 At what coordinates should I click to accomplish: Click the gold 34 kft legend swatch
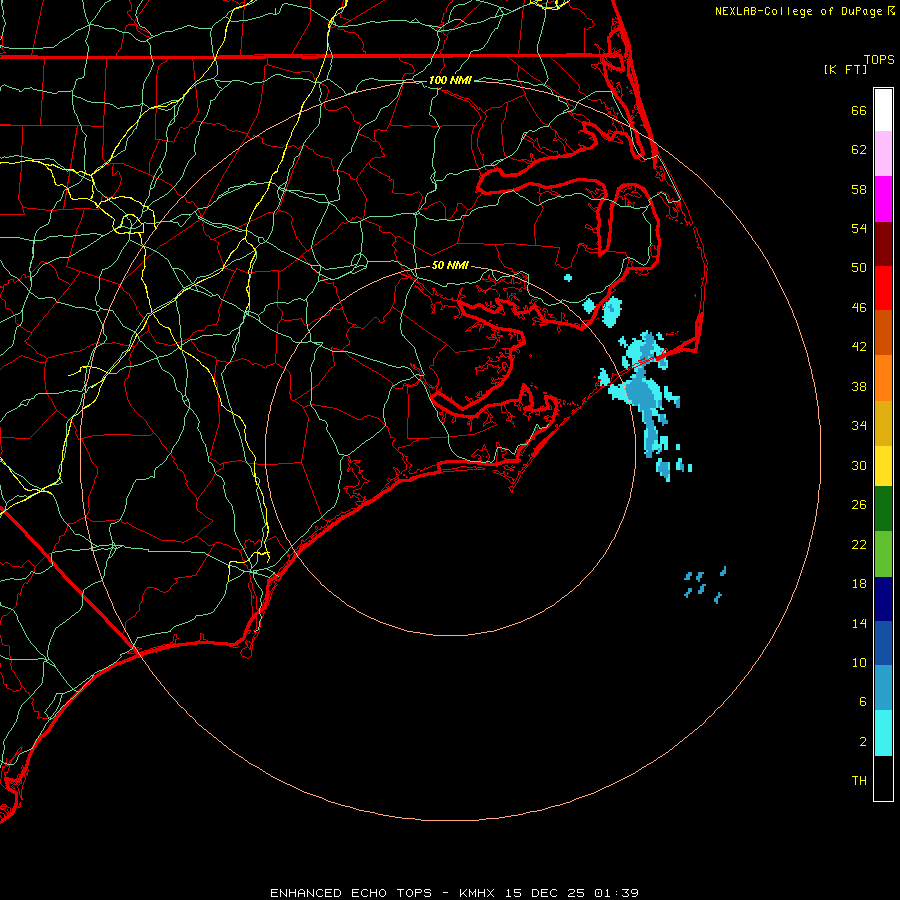pyautogui.click(x=883, y=422)
